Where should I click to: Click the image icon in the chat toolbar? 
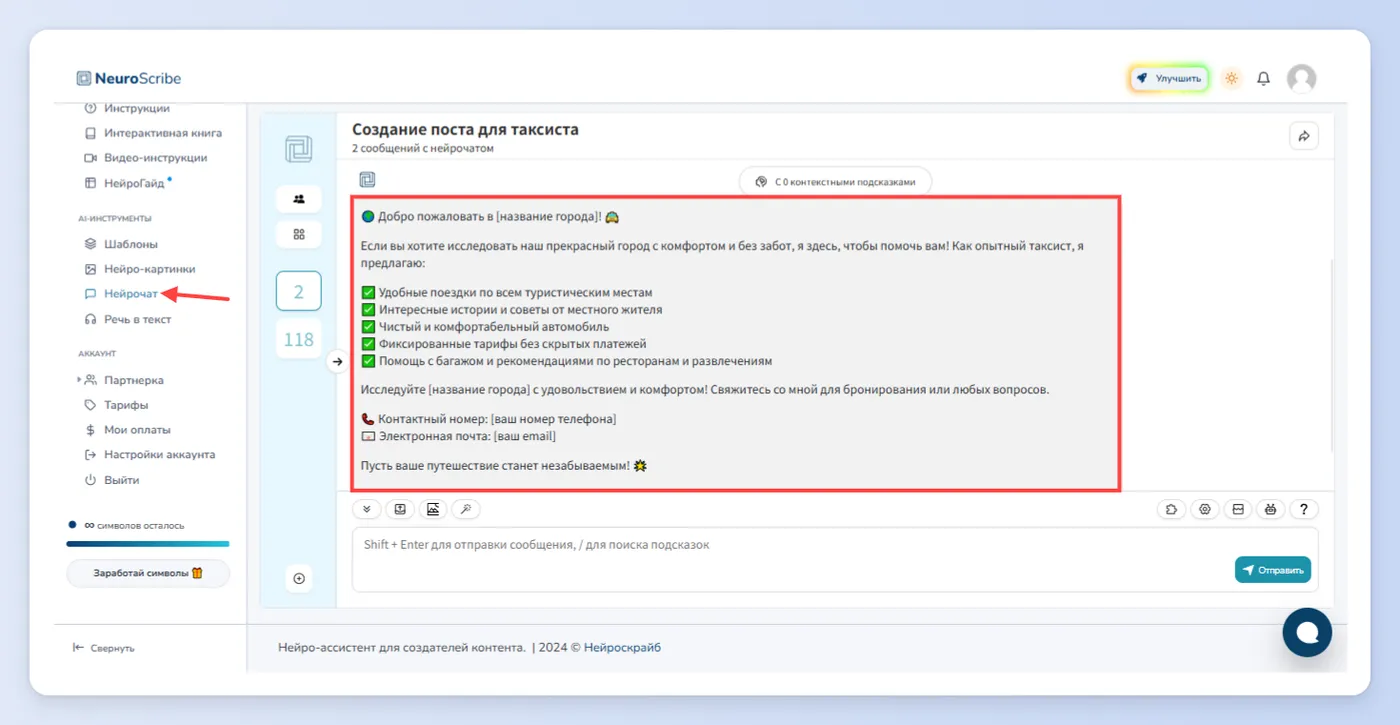[433, 509]
